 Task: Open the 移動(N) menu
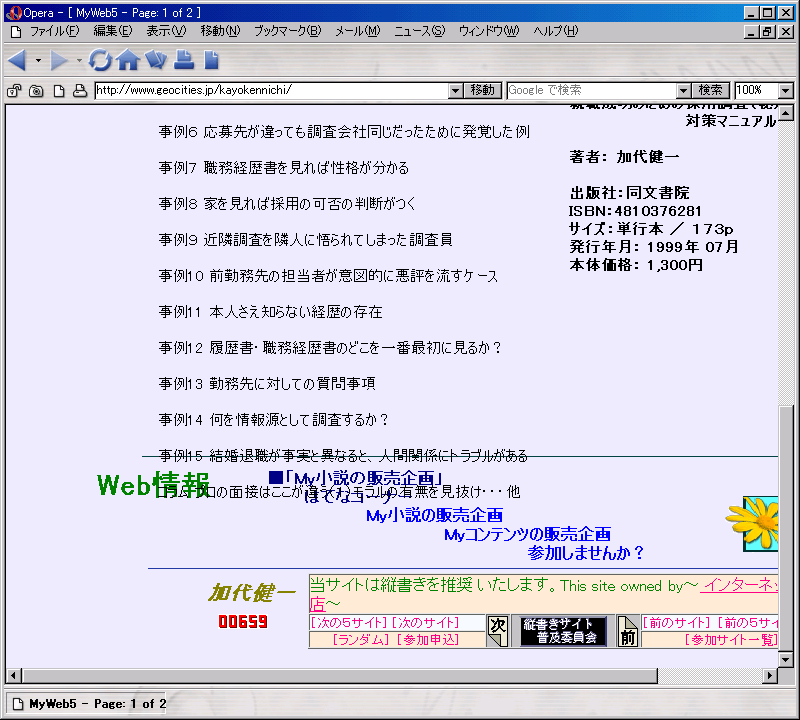(x=220, y=31)
